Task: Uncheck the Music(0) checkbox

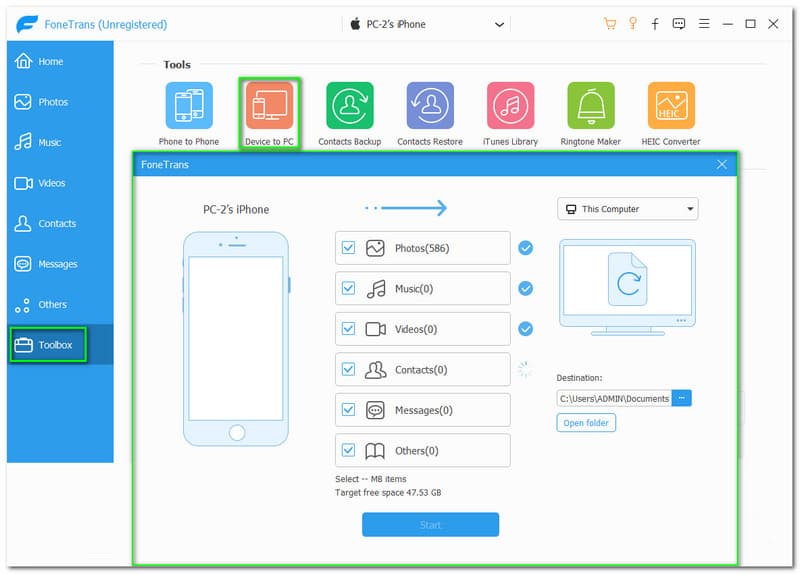Action: tap(348, 288)
